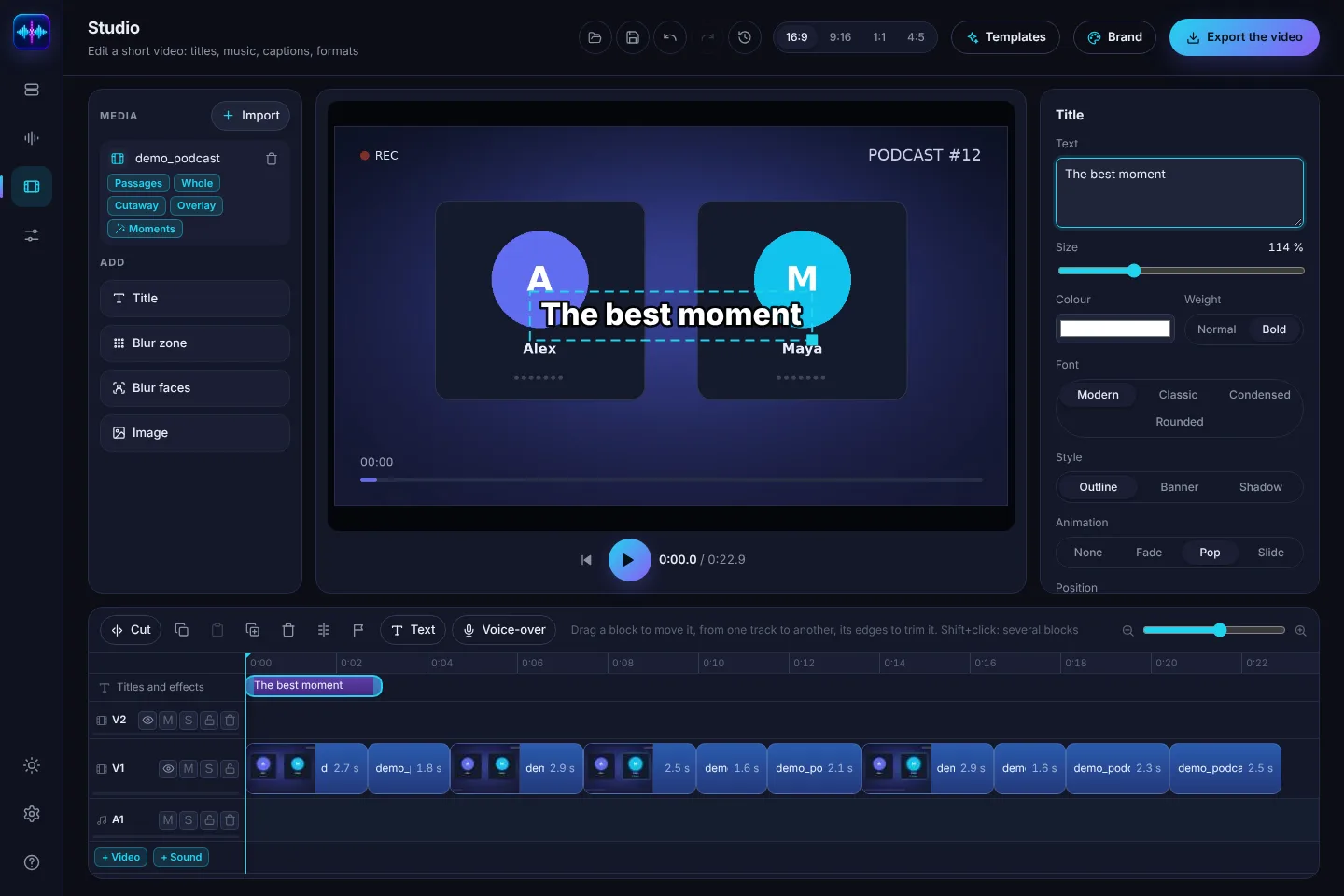The height and width of the screenshot is (896, 1344).
Task: Open the version history icon
Action: [744, 37]
